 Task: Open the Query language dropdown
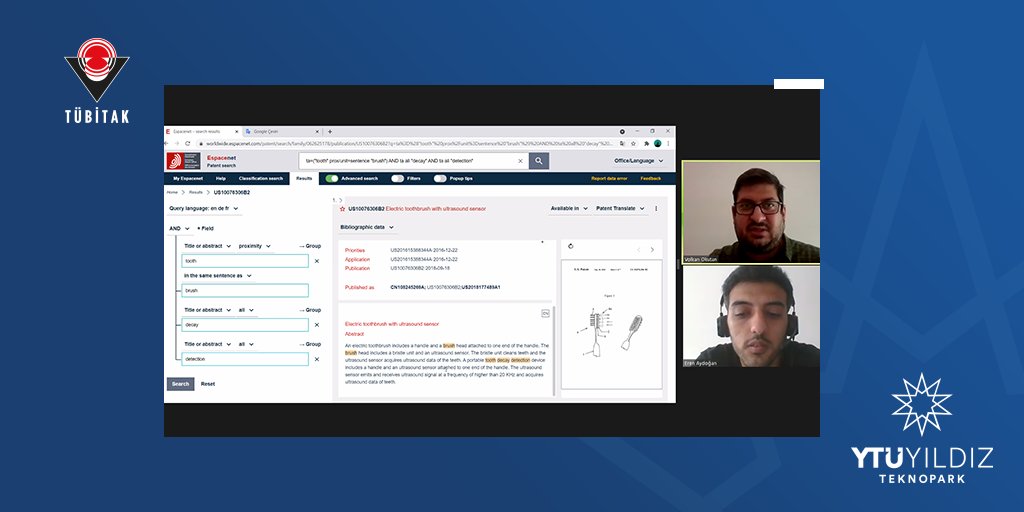pos(204,208)
